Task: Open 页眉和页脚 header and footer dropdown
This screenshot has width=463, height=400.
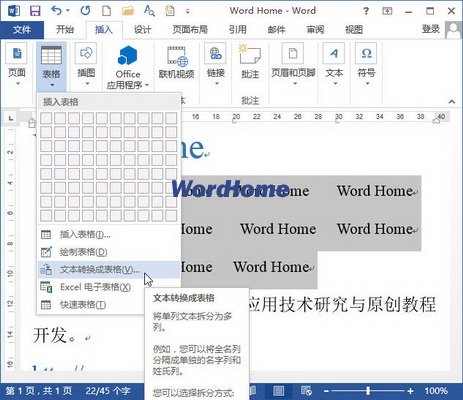Action: click(293, 65)
